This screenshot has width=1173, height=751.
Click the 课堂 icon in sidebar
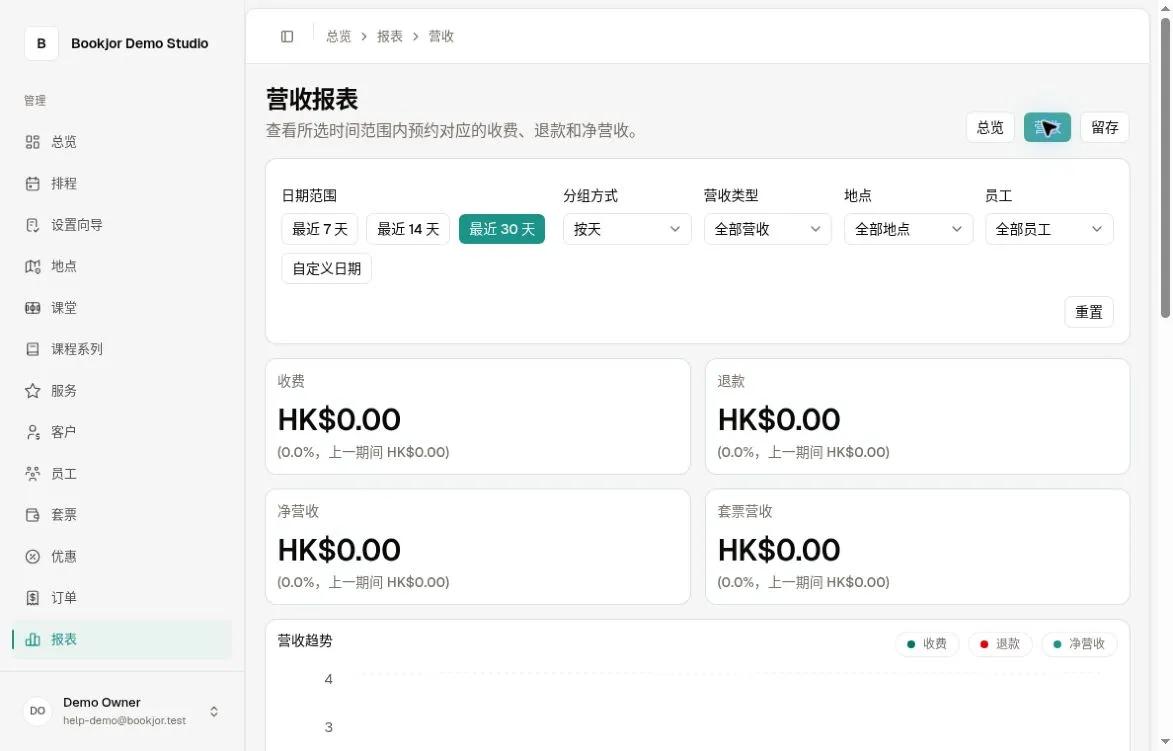(x=32, y=308)
